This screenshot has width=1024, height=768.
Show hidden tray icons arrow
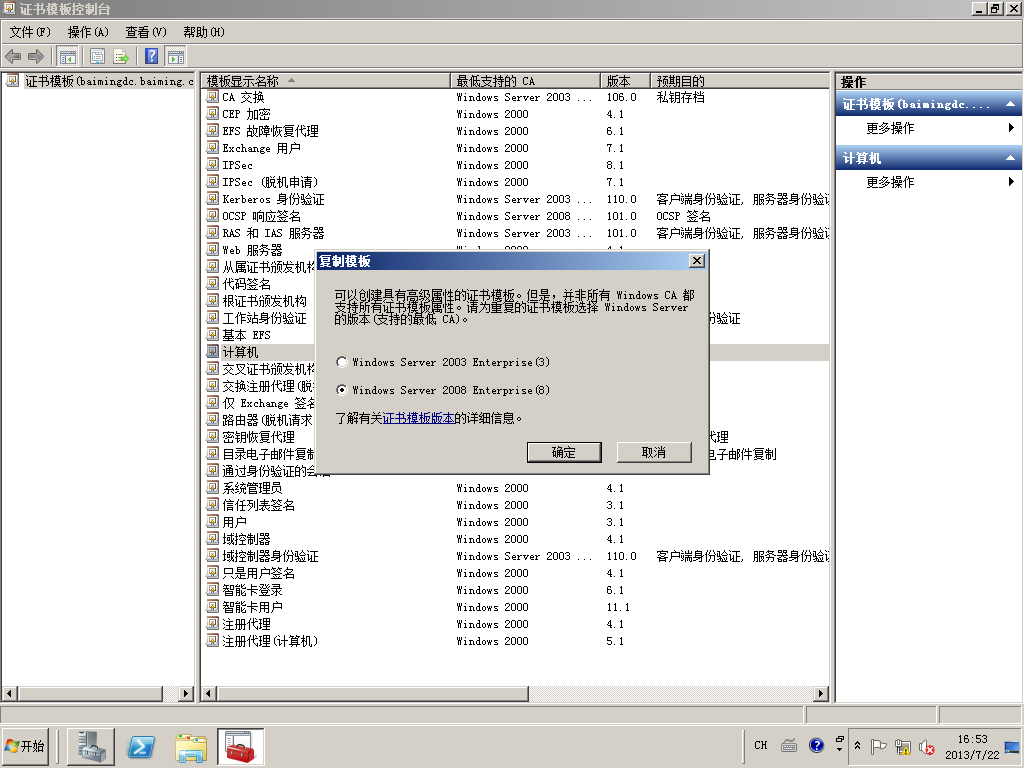(857, 745)
